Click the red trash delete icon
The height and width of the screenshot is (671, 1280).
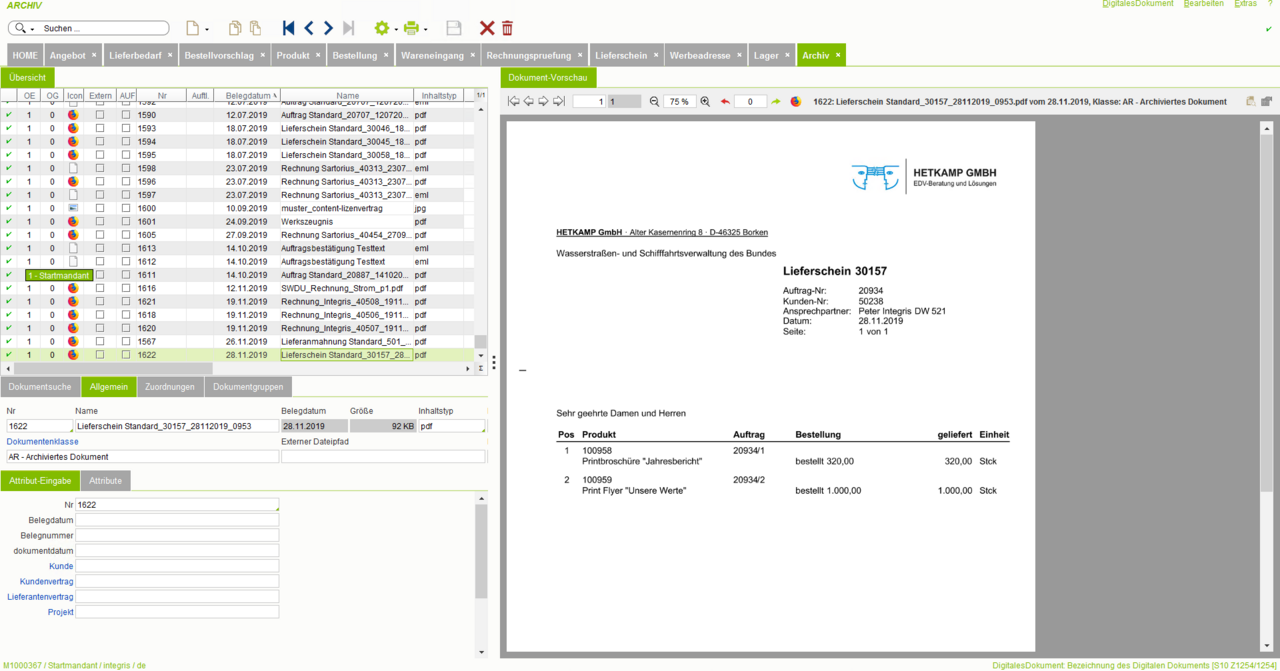pyautogui.click(x=507, y=28)
